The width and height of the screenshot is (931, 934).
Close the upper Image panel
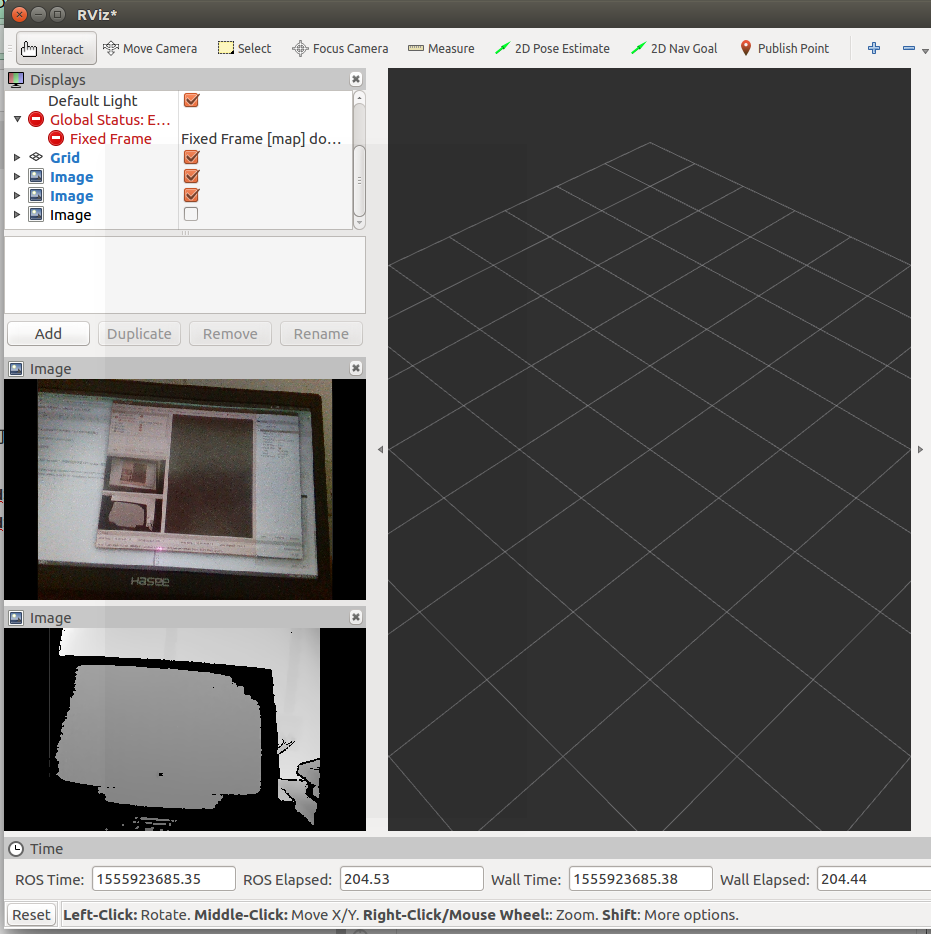tap(356, 368)
